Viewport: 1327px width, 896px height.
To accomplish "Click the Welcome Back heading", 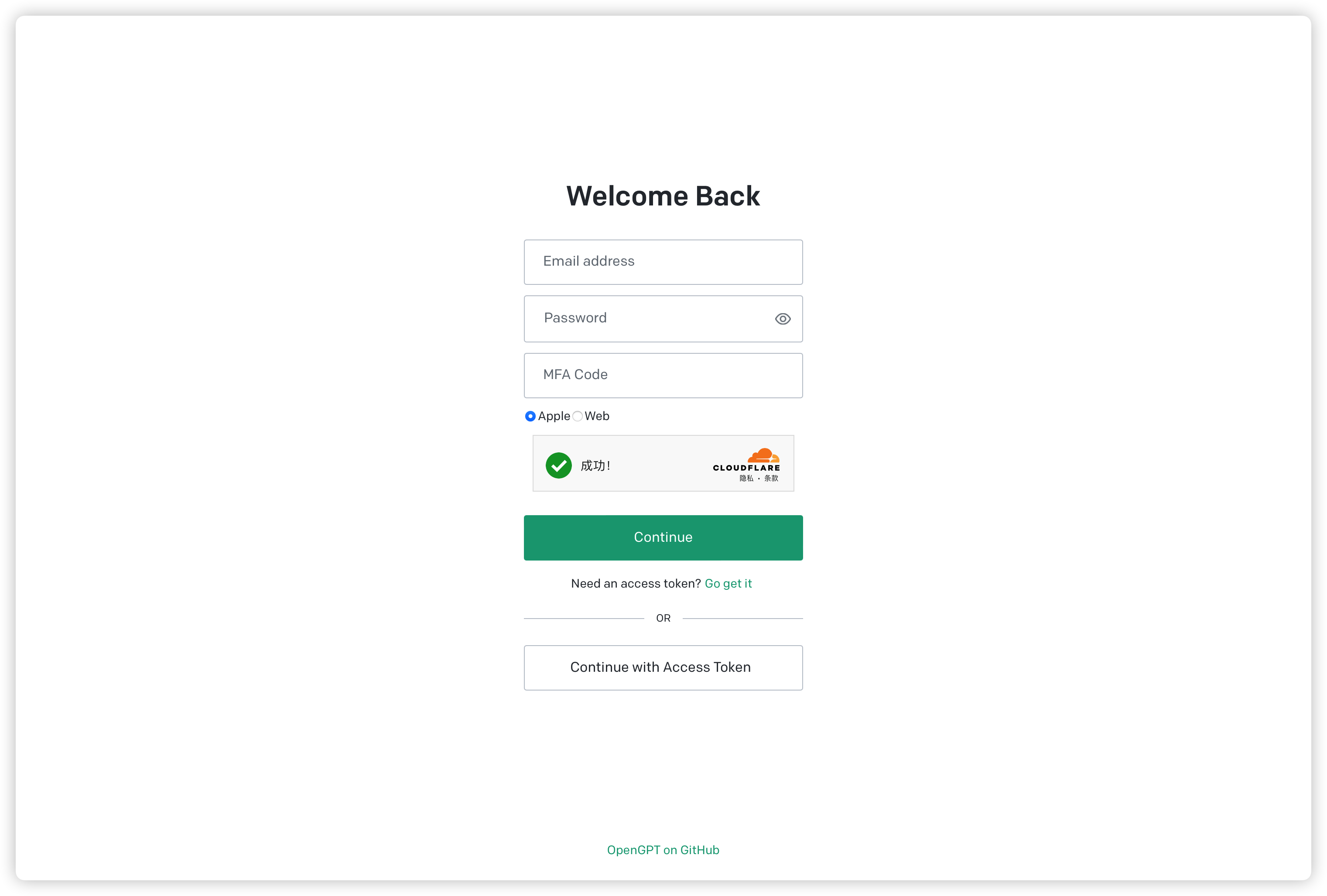I will pos(663,196).
